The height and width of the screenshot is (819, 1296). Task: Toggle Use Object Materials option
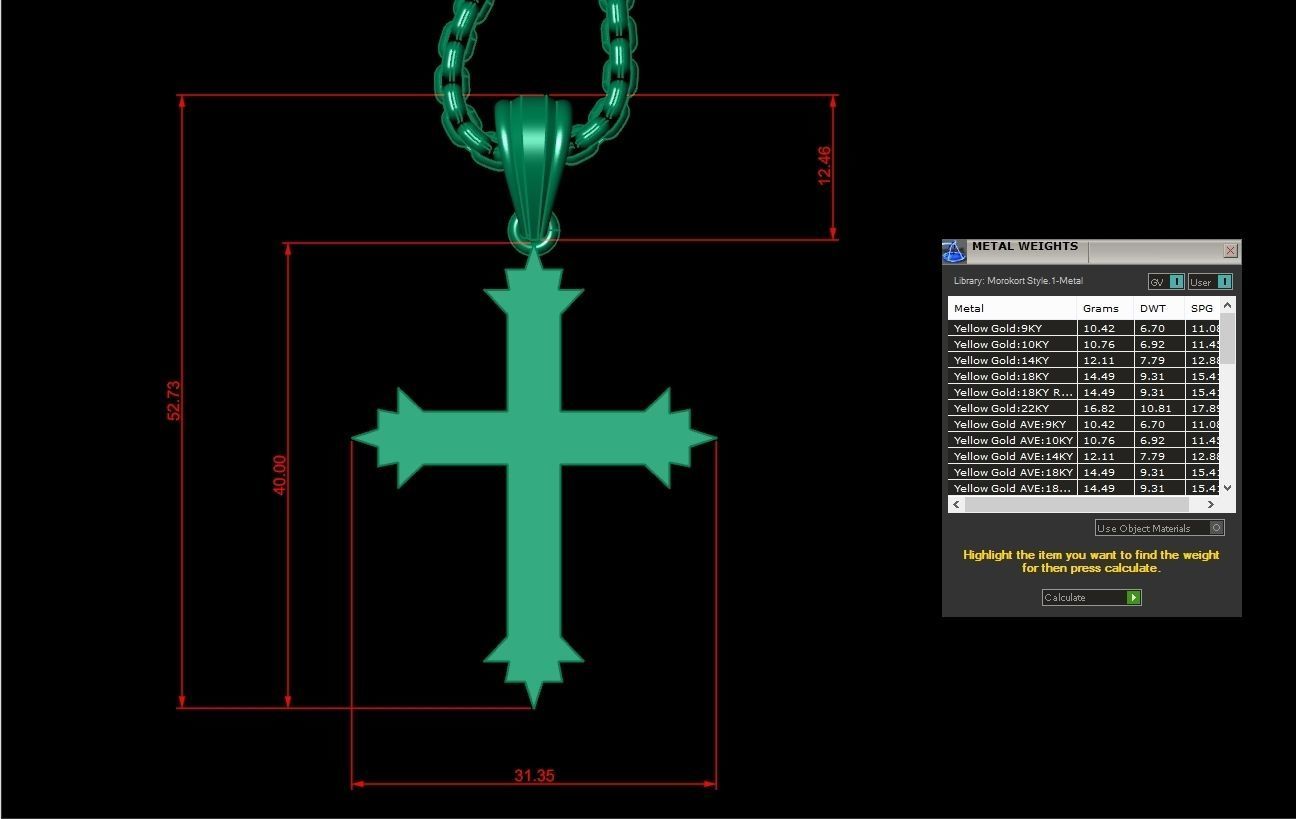coord(1159,528)
